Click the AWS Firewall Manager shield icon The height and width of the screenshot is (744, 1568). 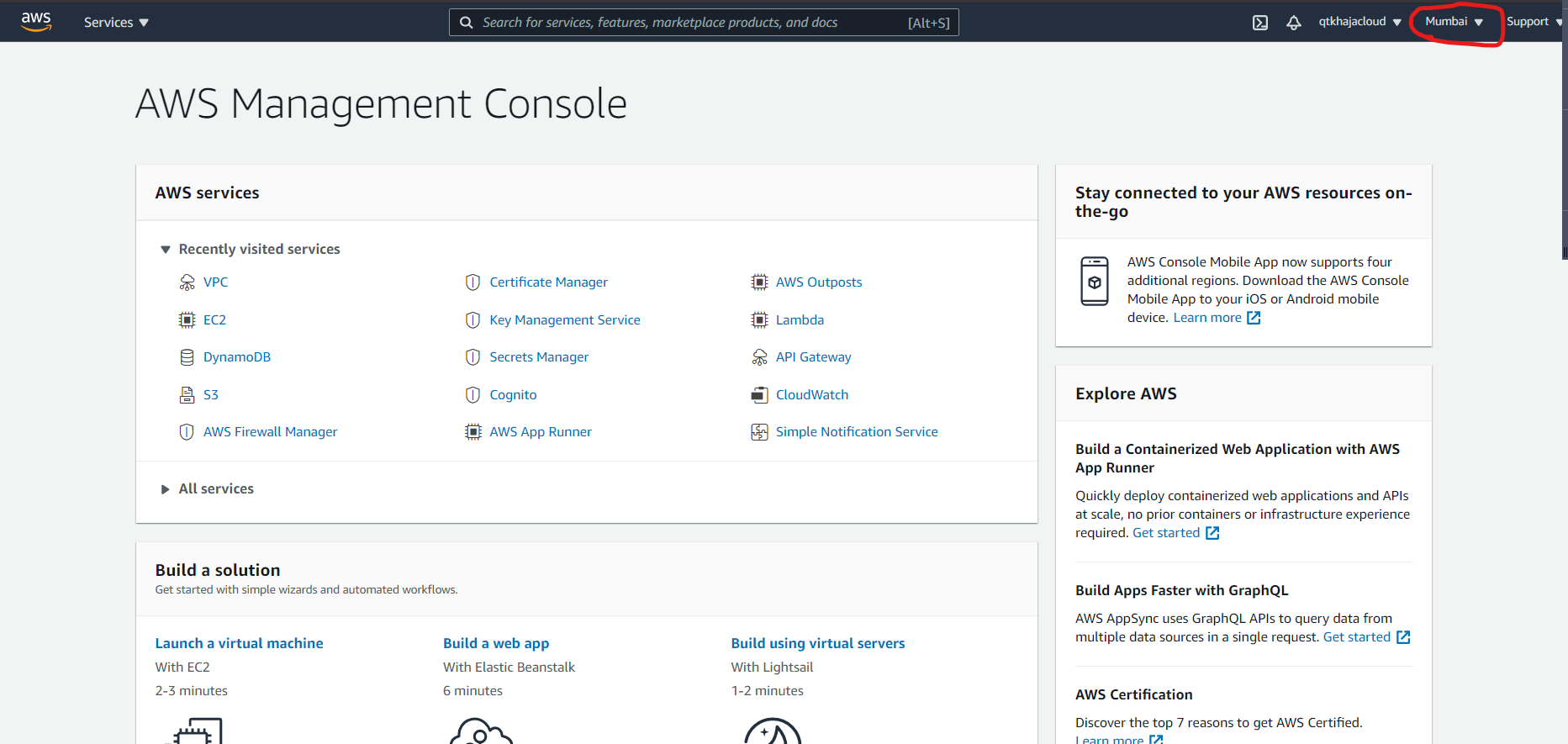pos(187,432)
